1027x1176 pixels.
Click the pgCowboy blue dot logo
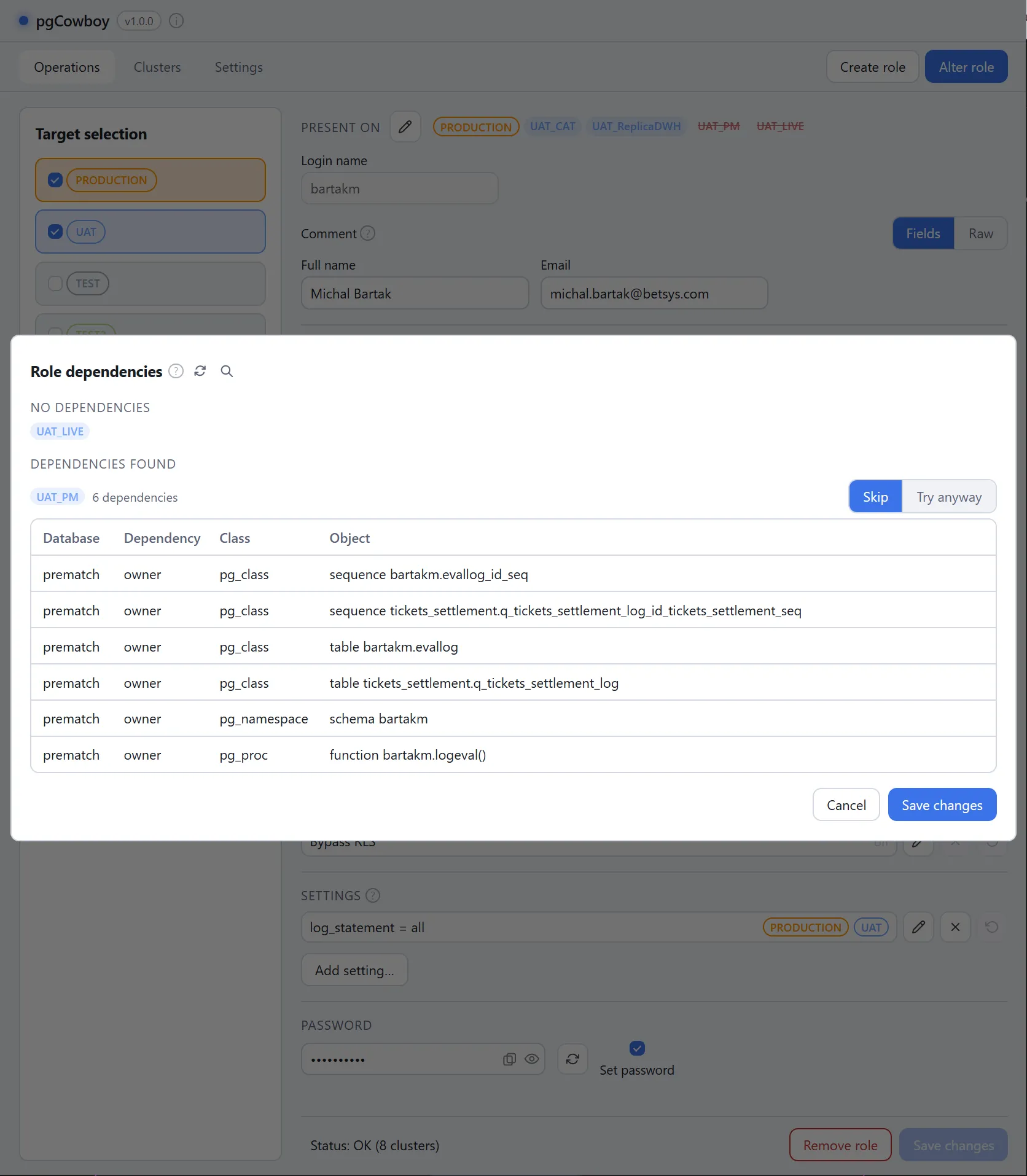click(x=23, y=21)
